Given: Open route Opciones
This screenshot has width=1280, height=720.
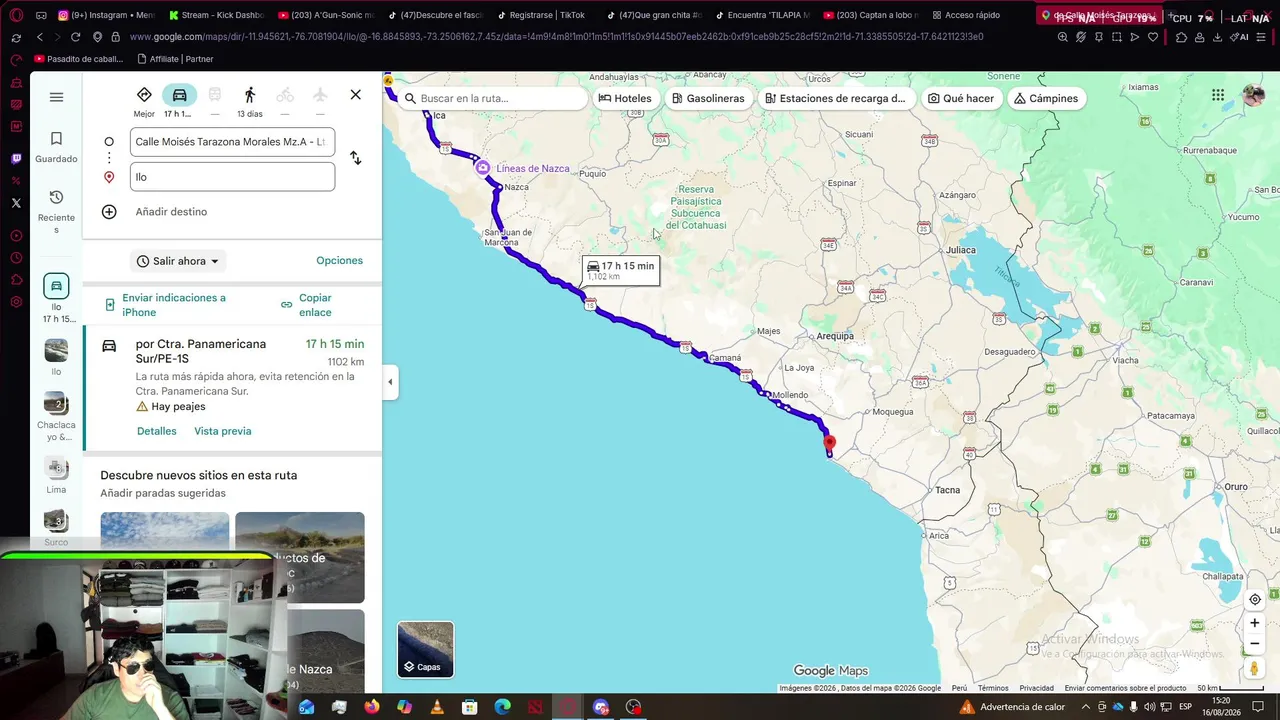Looking at the screenshot, I should pyautogui.click(x=339, y=261).
